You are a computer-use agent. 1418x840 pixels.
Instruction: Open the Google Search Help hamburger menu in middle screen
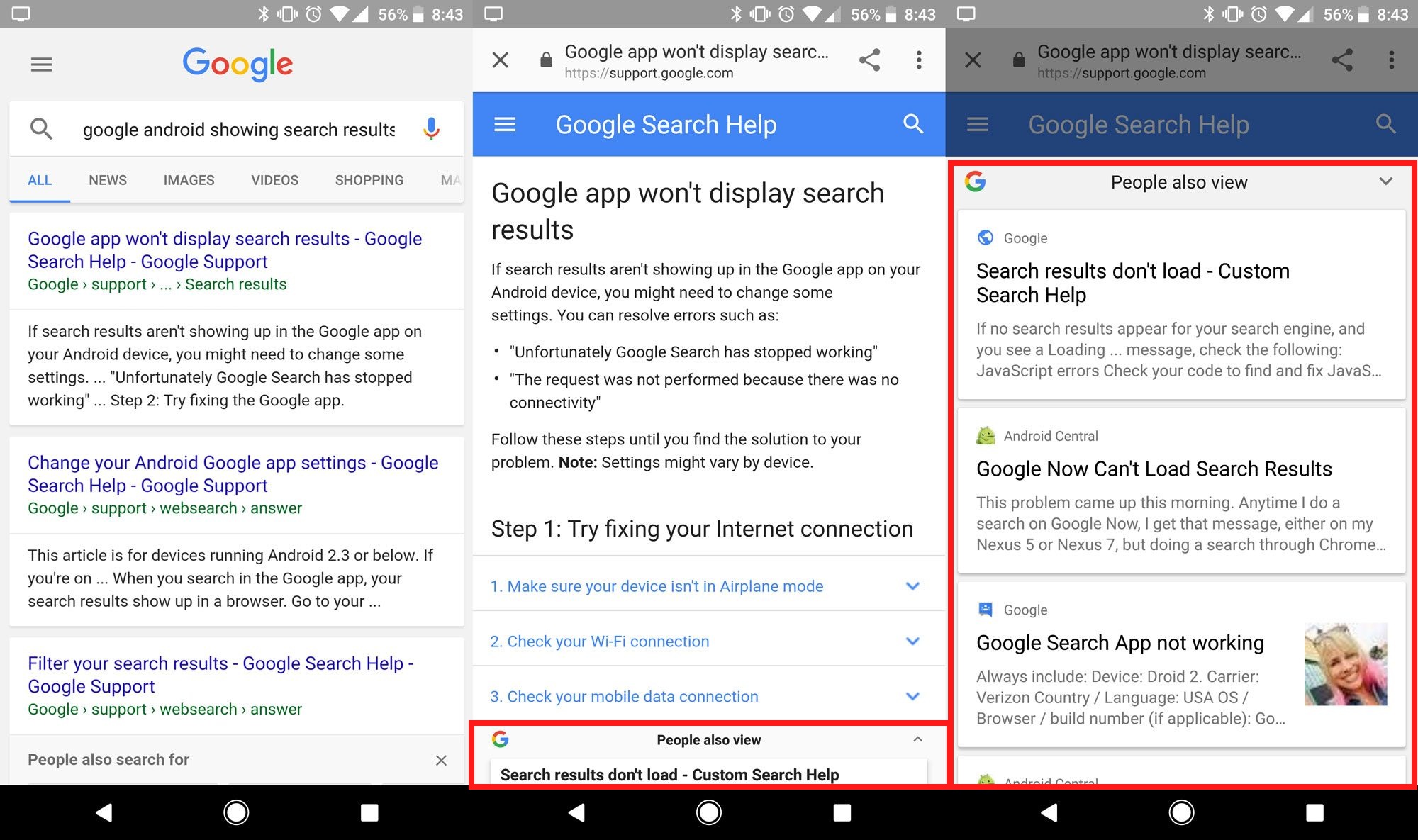click(x=505, y=125)
